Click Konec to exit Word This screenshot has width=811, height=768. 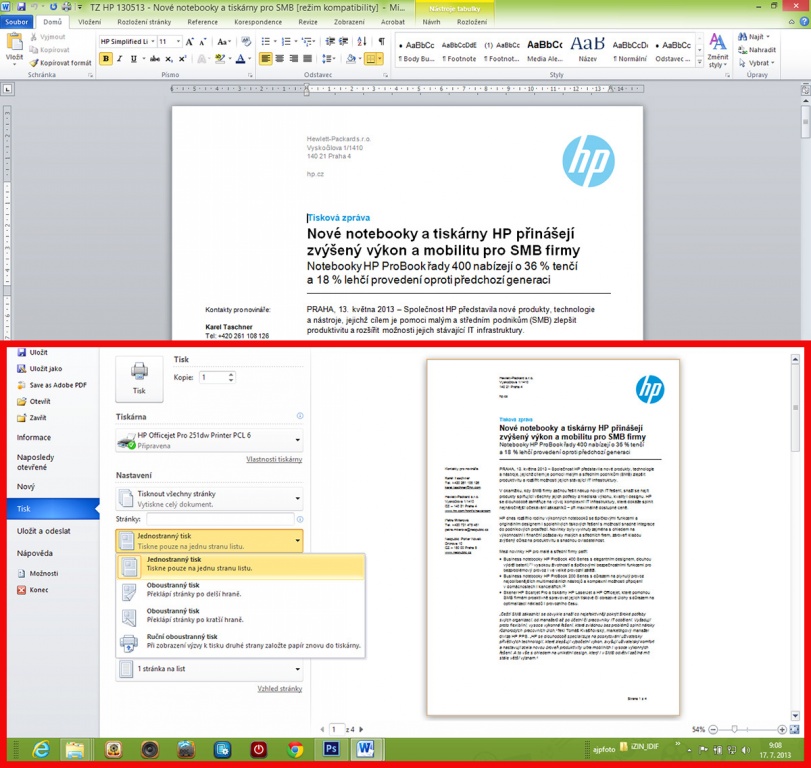(33, 590)
